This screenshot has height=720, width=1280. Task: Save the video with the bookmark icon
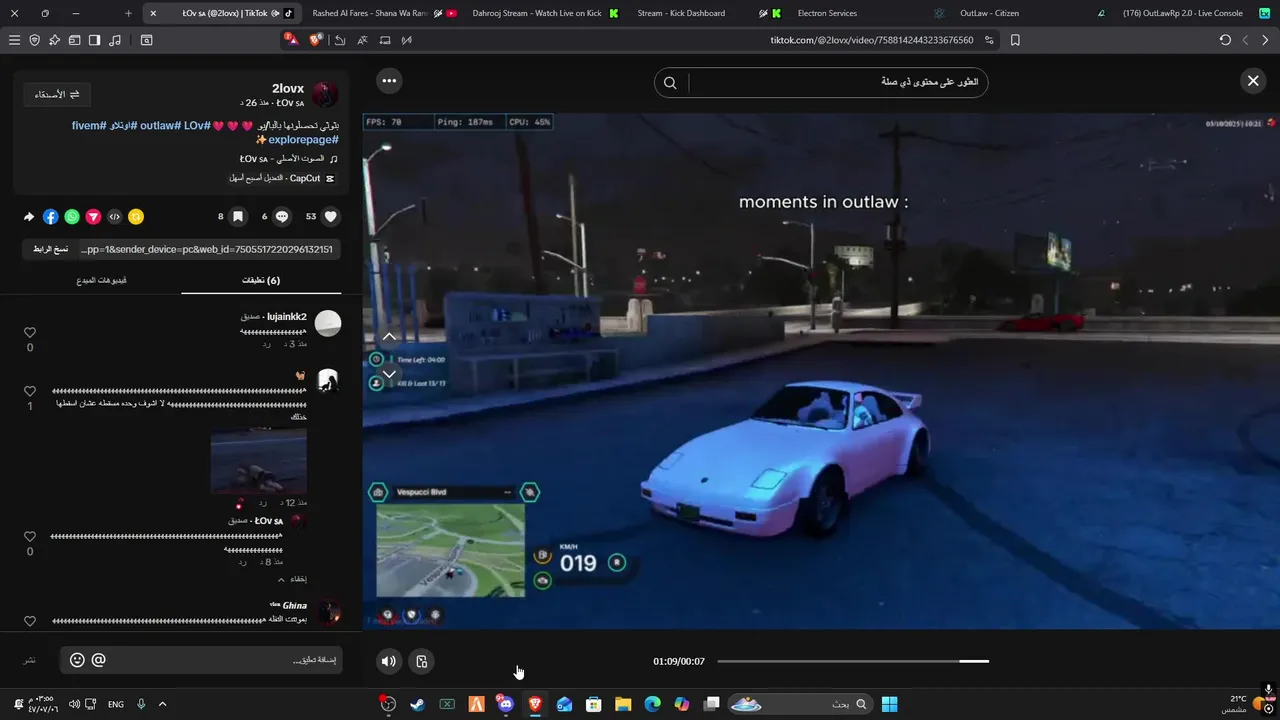(x=238, y=216)
